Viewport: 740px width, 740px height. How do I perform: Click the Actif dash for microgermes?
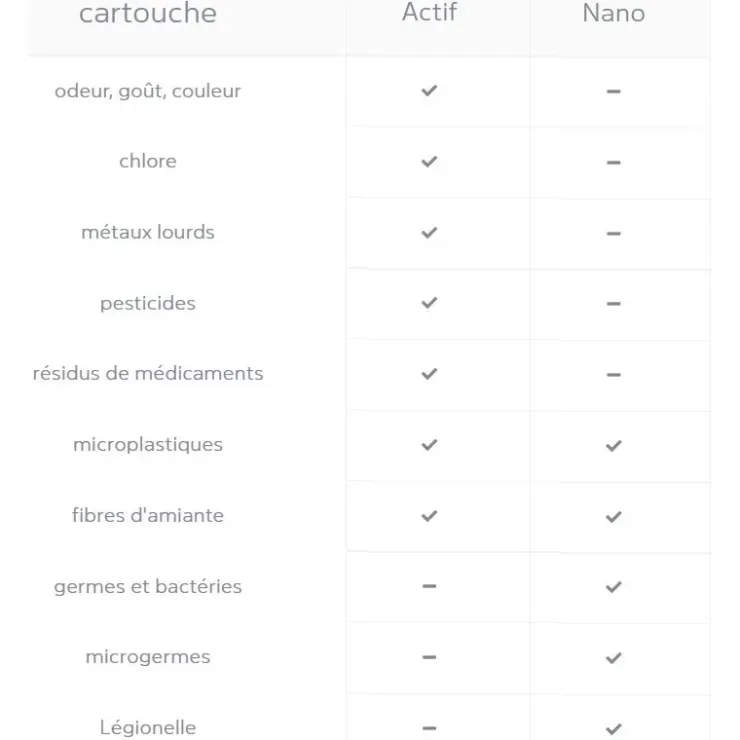(x=429, y=657)
